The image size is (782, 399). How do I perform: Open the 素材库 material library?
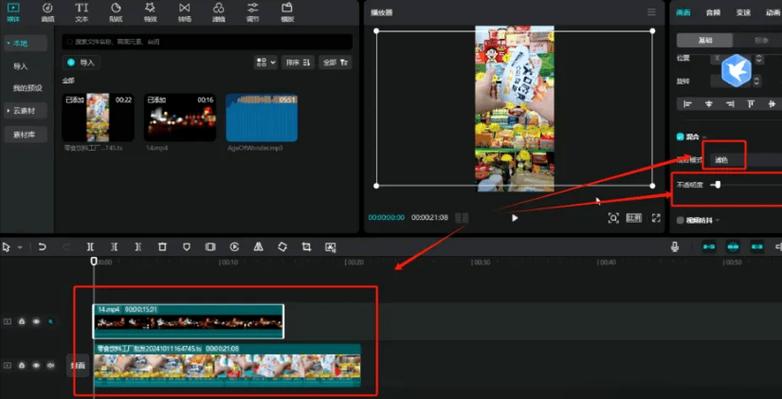click(x=25, y=134)
